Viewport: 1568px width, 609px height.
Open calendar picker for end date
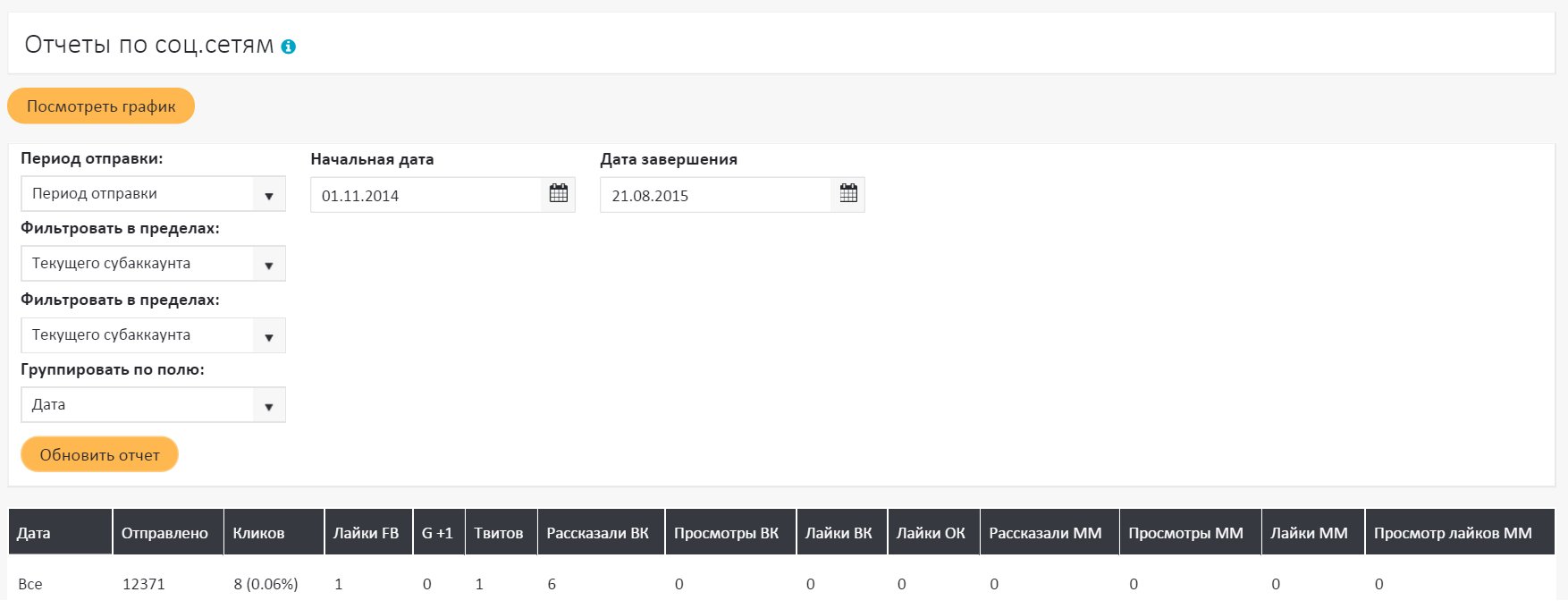[x=848, y=194]
